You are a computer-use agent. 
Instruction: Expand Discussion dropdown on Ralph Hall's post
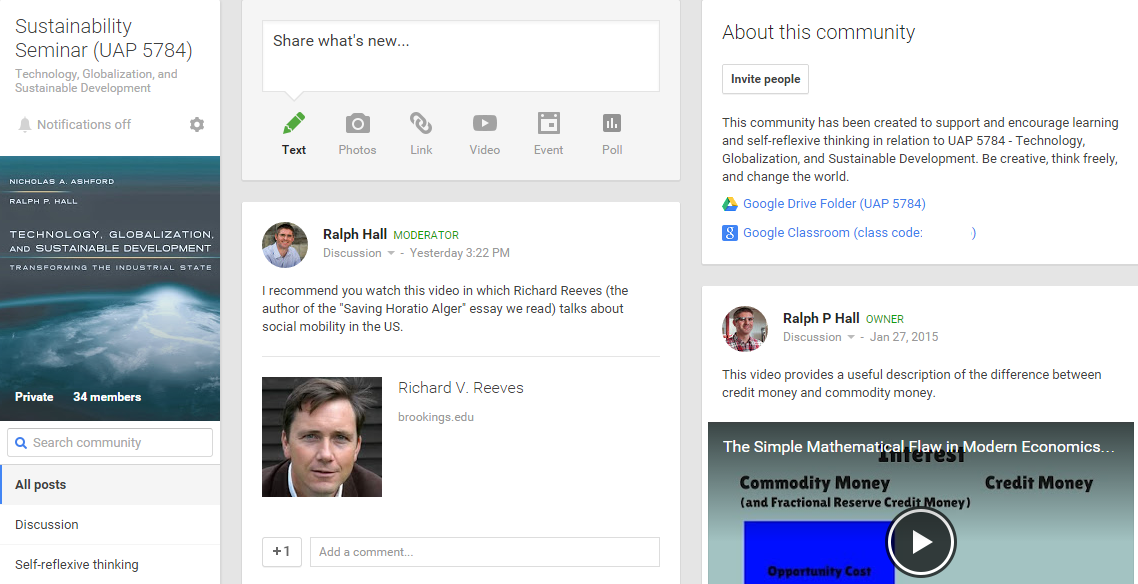click(391, 254)
